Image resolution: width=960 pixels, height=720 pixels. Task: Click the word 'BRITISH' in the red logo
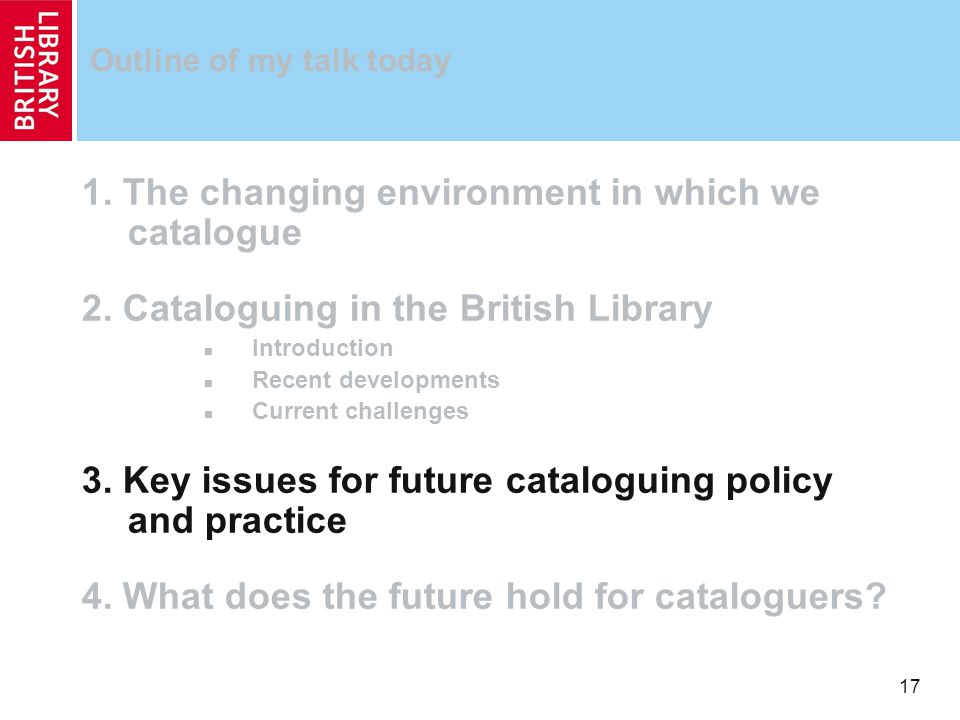[x=24, y=78]
